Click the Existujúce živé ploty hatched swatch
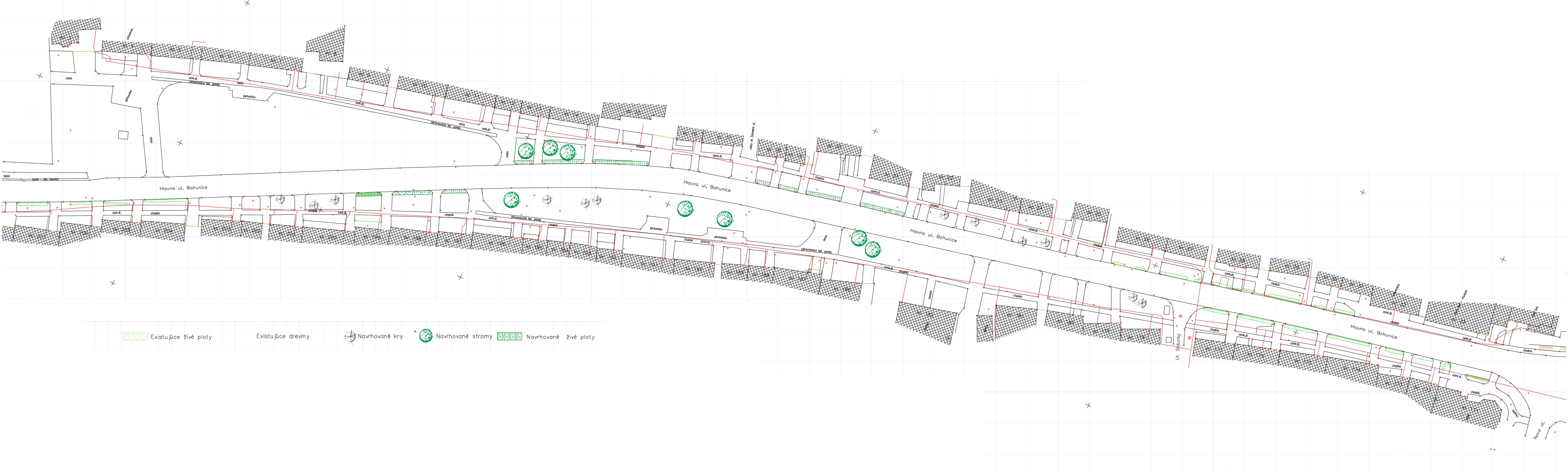The image size is (1568, 470). (x=135, y=336)
